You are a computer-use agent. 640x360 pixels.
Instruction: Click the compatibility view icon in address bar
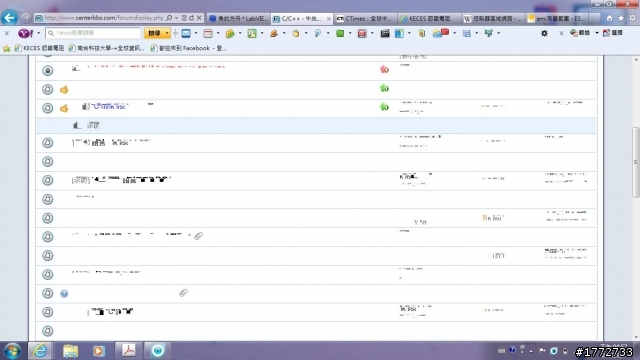[184, 18]
